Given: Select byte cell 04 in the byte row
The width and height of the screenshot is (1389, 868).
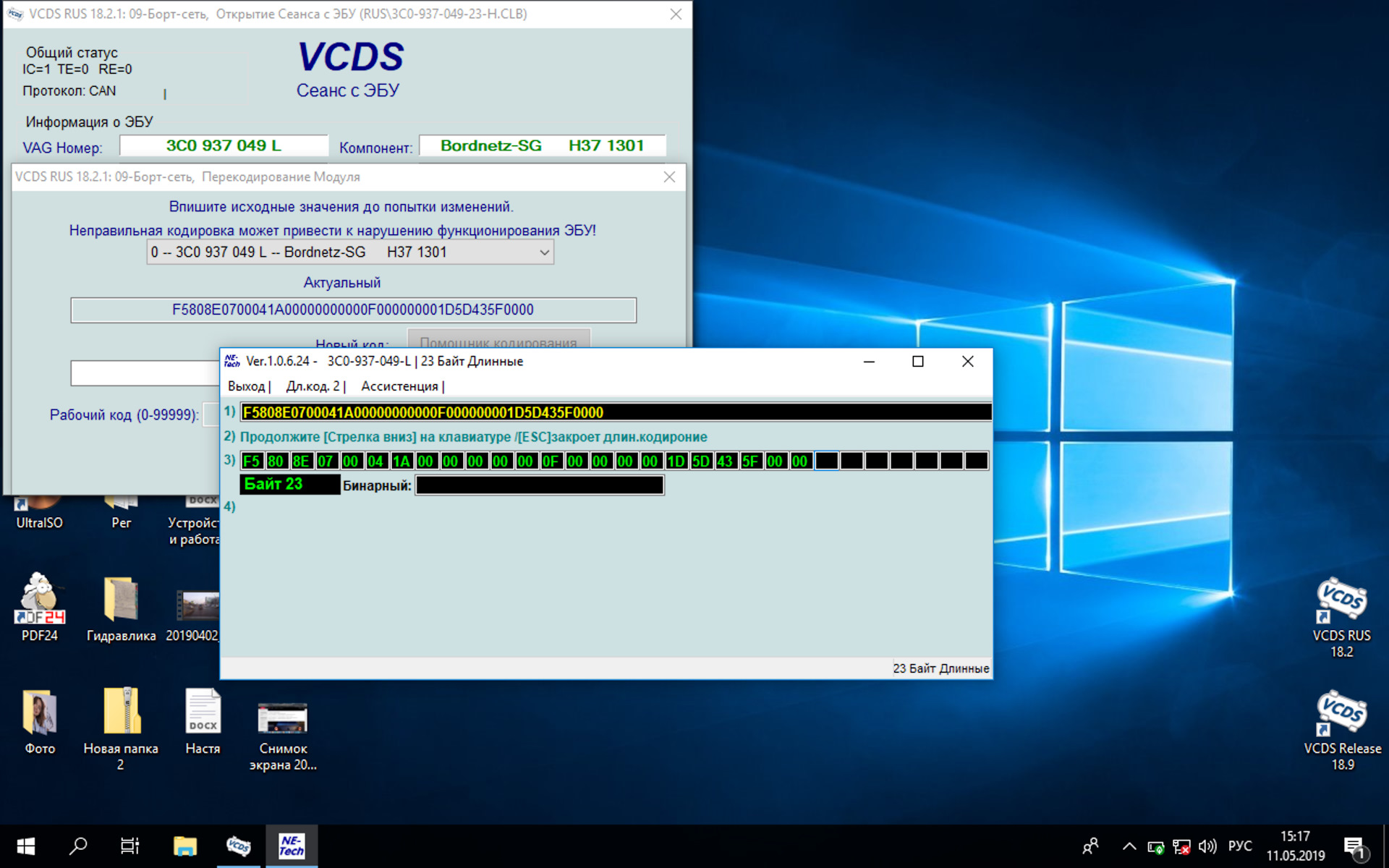Looking at the screenshot, I should click(376, 461).
